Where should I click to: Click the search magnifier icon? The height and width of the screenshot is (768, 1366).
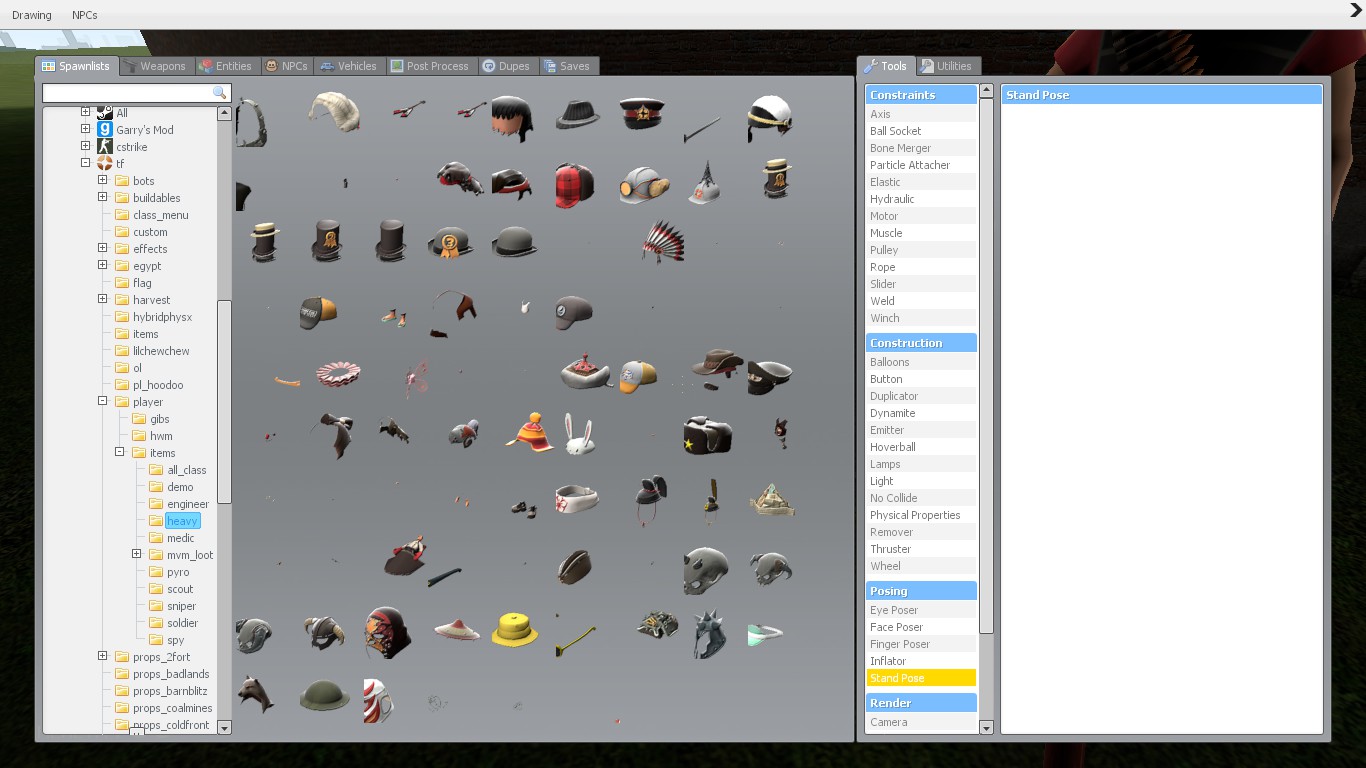pos(220,93)
